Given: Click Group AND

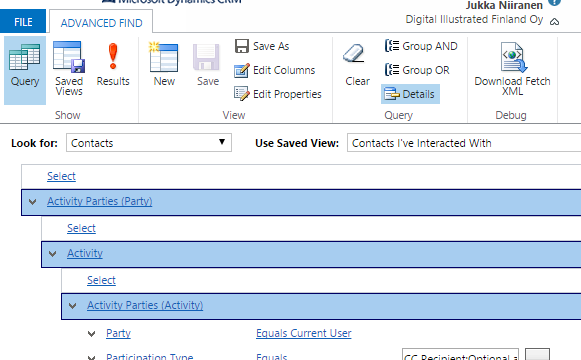Looking at the screenshot, I should tap(421, 46).
